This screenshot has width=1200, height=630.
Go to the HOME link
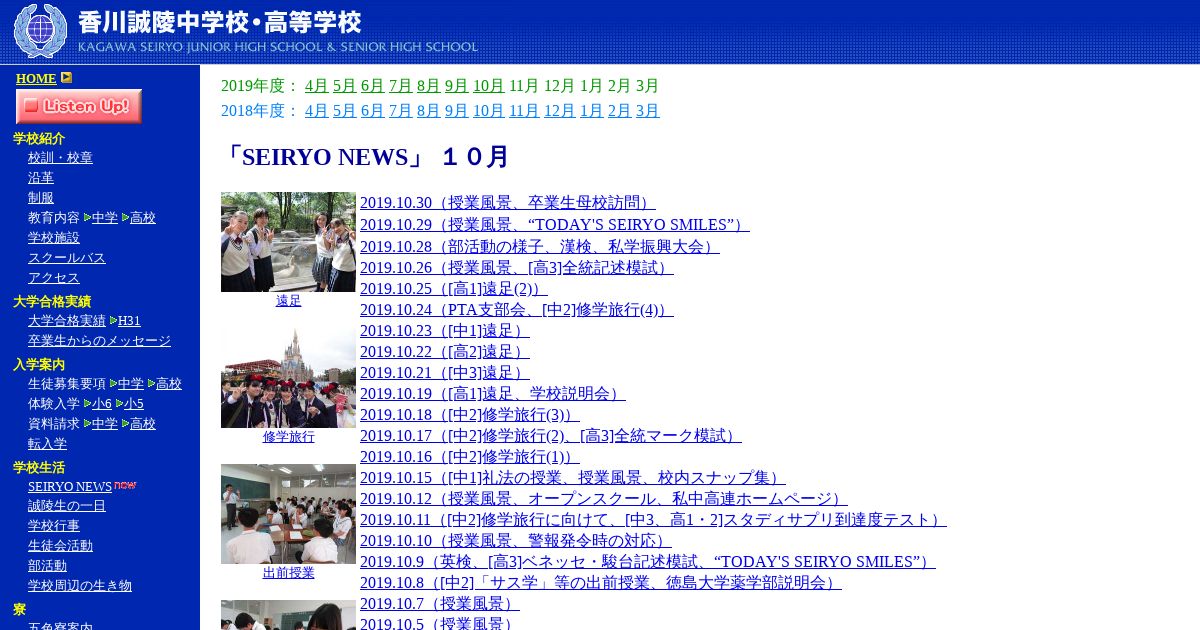click(x=36, y=79)
